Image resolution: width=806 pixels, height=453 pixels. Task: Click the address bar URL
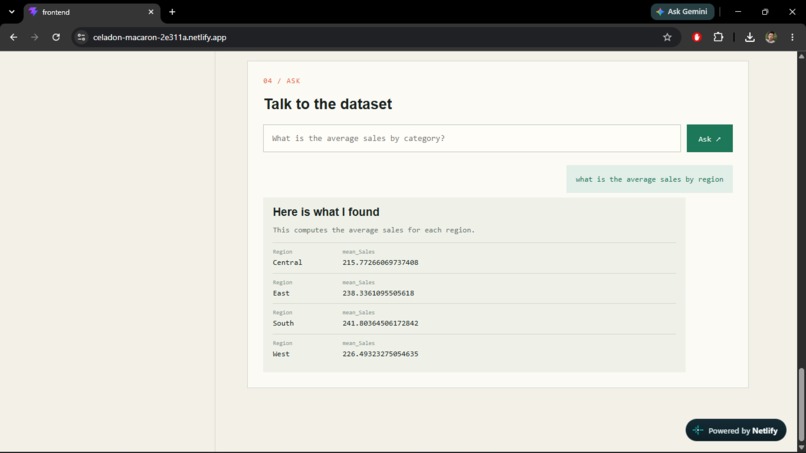click(159, 37)
